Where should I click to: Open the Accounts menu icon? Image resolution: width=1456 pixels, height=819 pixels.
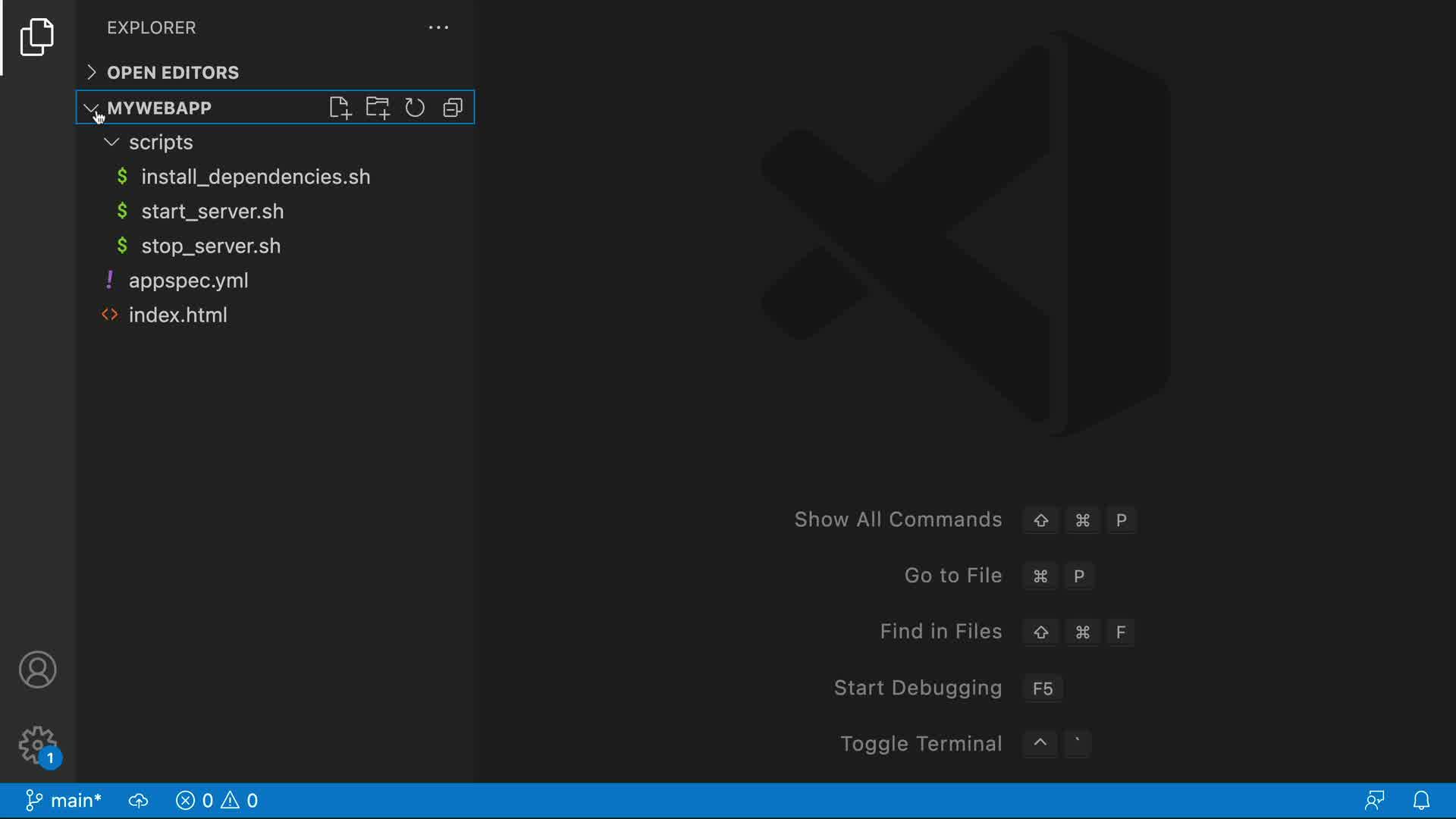[37, 670]
